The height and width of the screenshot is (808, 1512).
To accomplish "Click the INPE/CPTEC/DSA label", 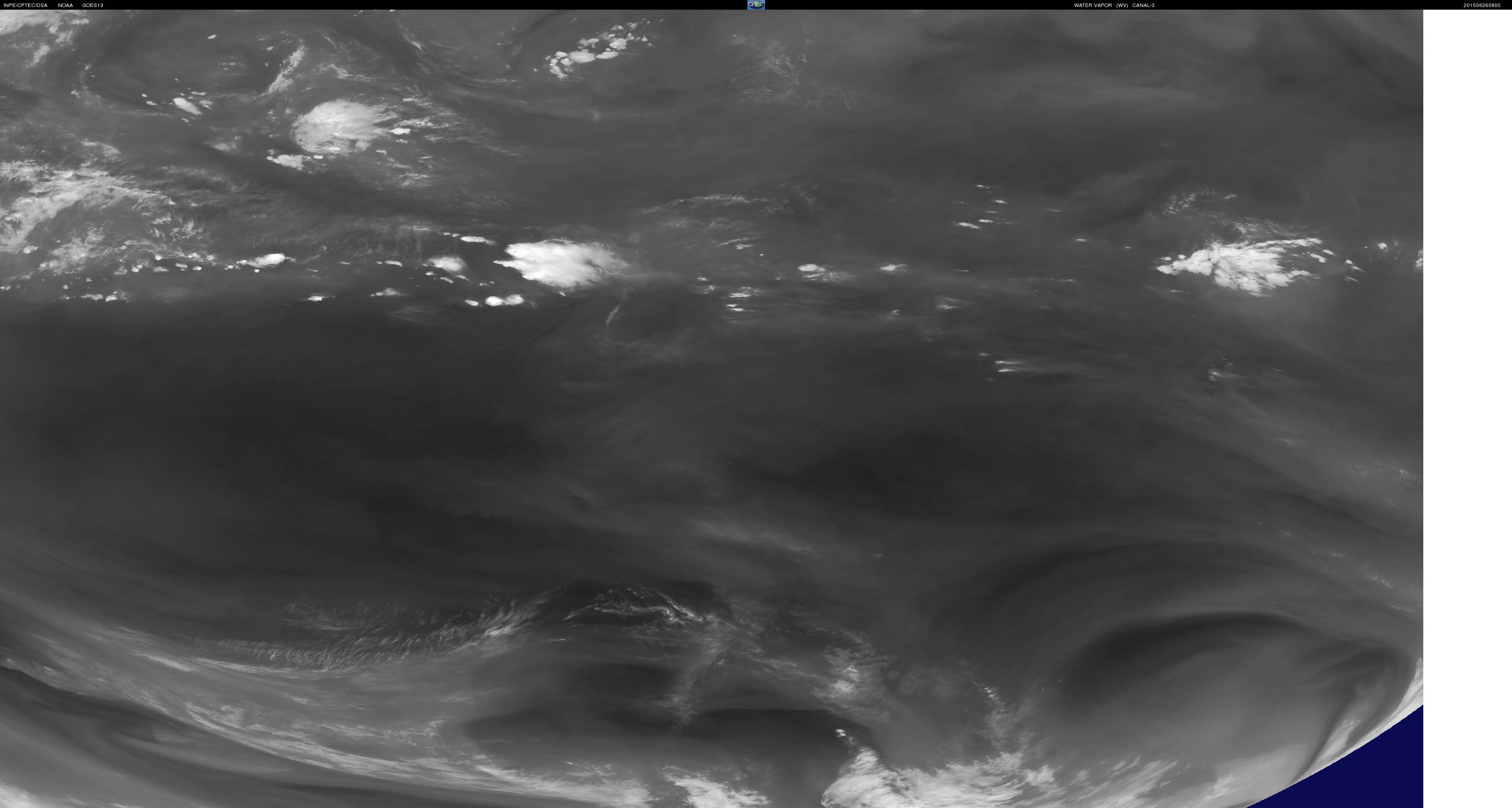I will [25, 5].
